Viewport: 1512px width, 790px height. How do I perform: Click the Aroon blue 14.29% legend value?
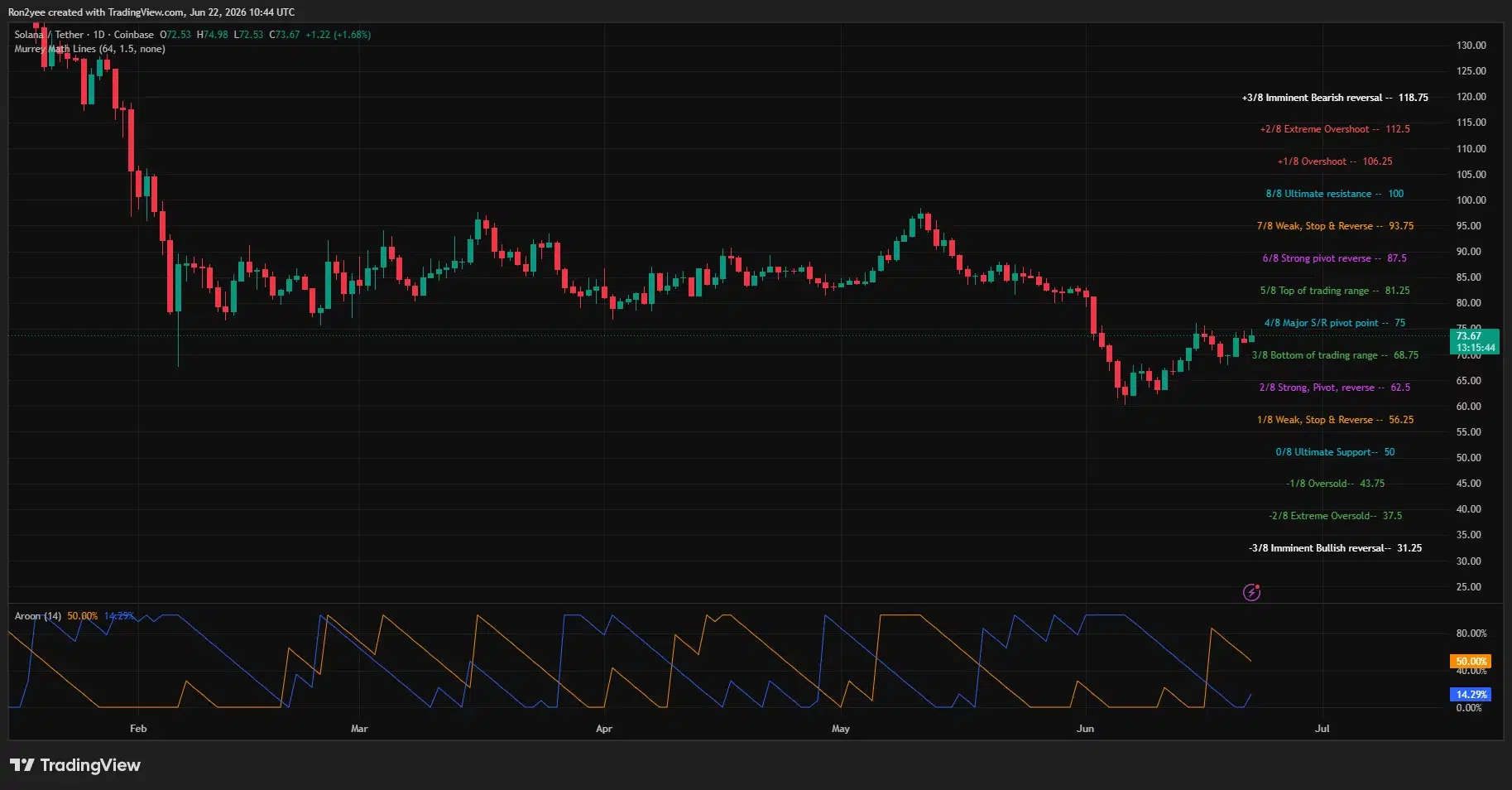[118, 616]
